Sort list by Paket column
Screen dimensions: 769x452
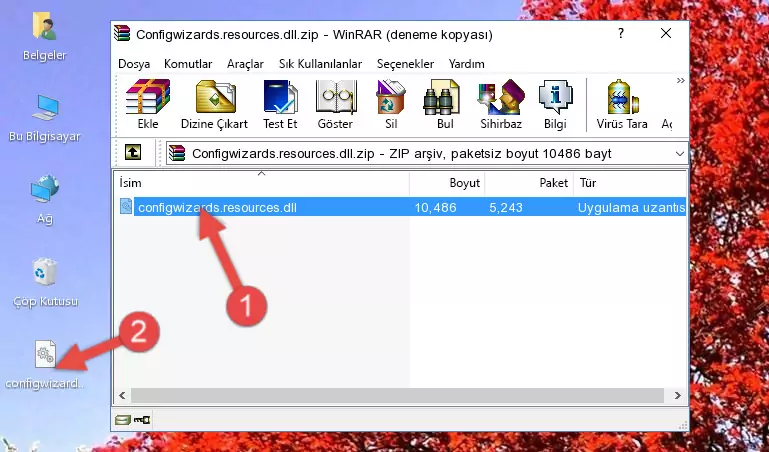529,183
